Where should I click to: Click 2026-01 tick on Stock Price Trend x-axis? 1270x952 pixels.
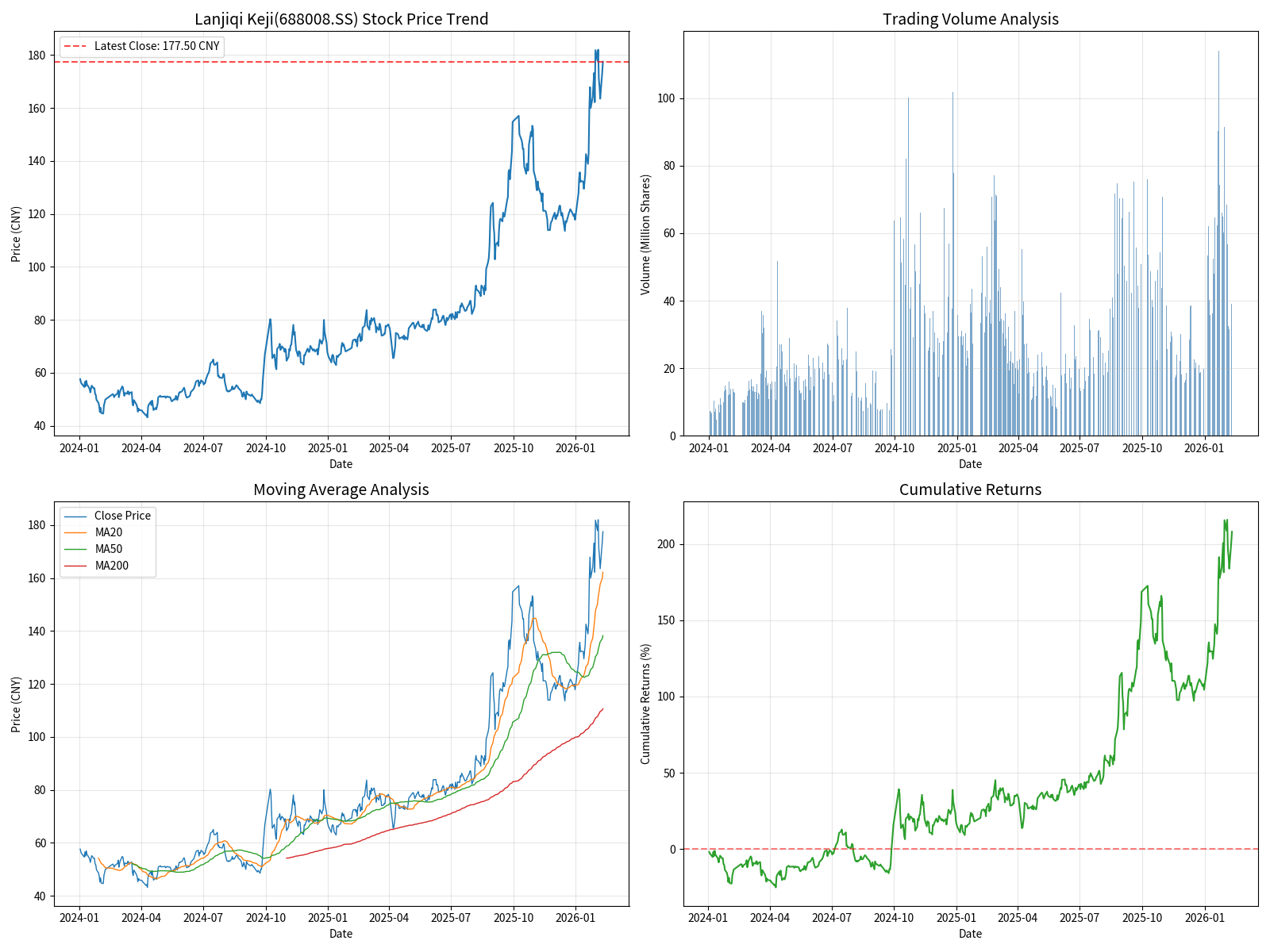pos(575,448)
